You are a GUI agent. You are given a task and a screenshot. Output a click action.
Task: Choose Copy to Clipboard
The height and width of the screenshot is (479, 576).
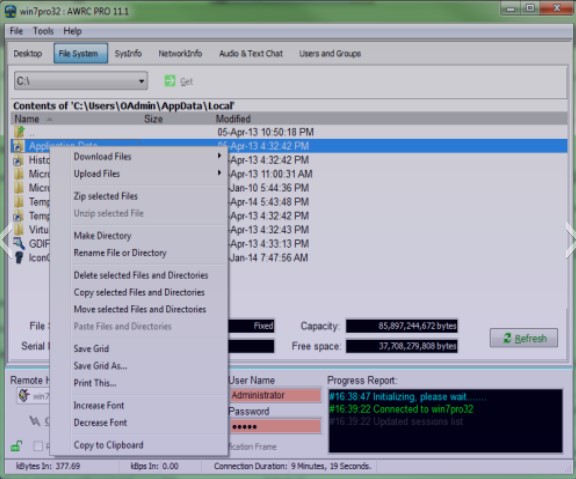coord(108,445)
